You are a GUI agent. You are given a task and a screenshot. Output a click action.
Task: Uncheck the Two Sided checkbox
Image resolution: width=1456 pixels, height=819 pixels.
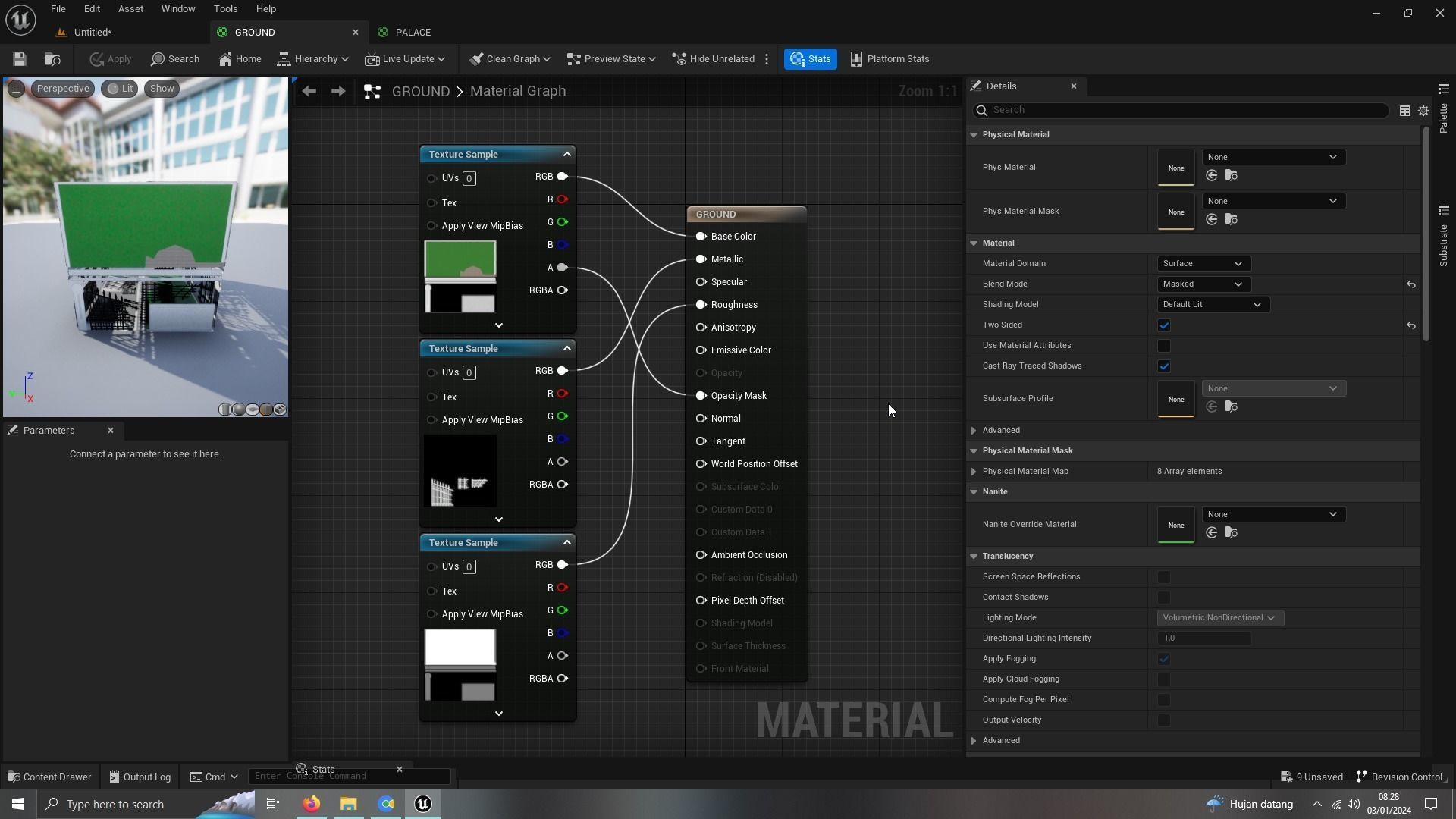tap(1164, 325)
